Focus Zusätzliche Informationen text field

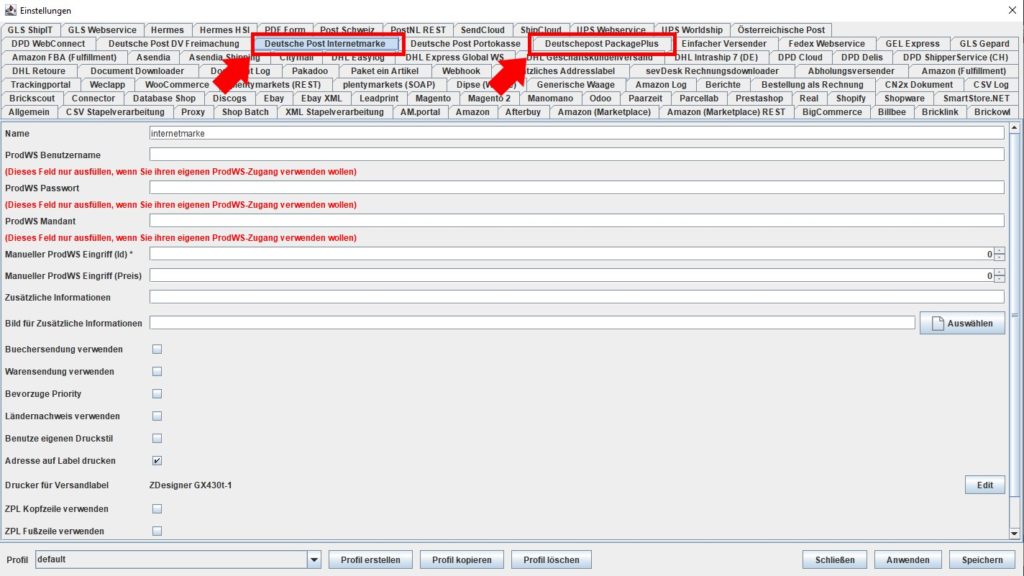[577, 297]
